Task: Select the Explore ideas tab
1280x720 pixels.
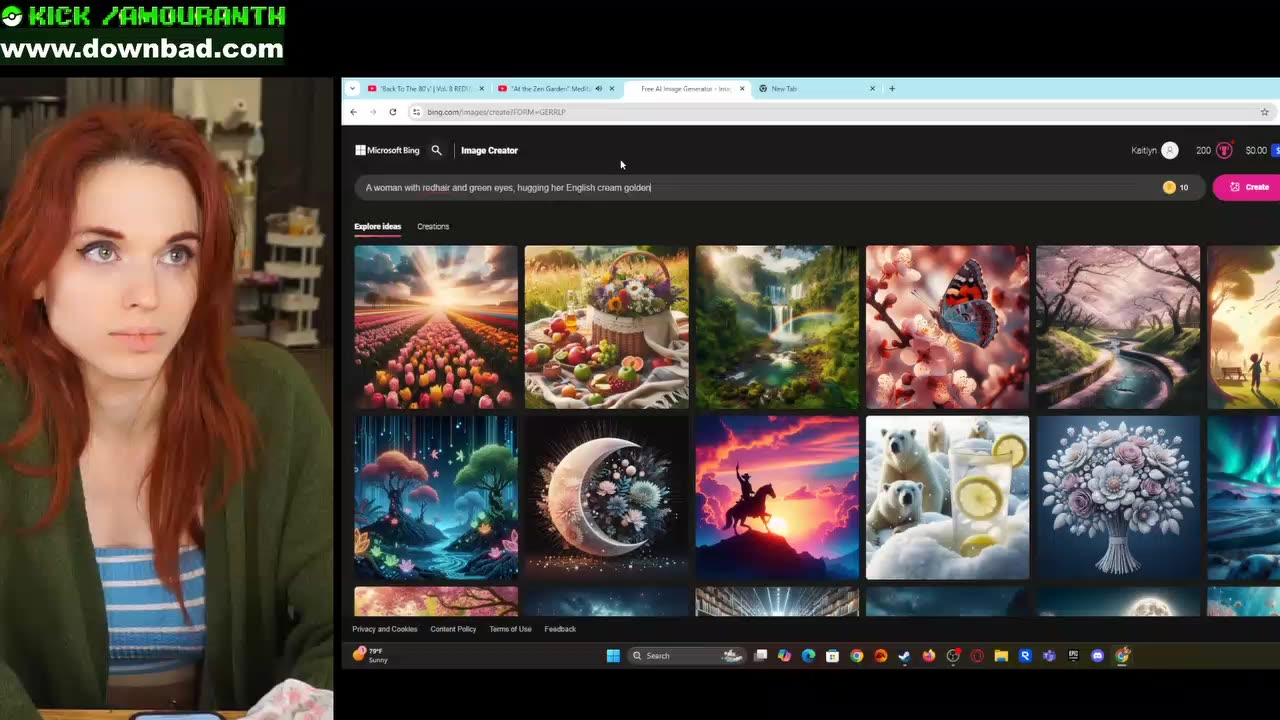Action: 377,226
